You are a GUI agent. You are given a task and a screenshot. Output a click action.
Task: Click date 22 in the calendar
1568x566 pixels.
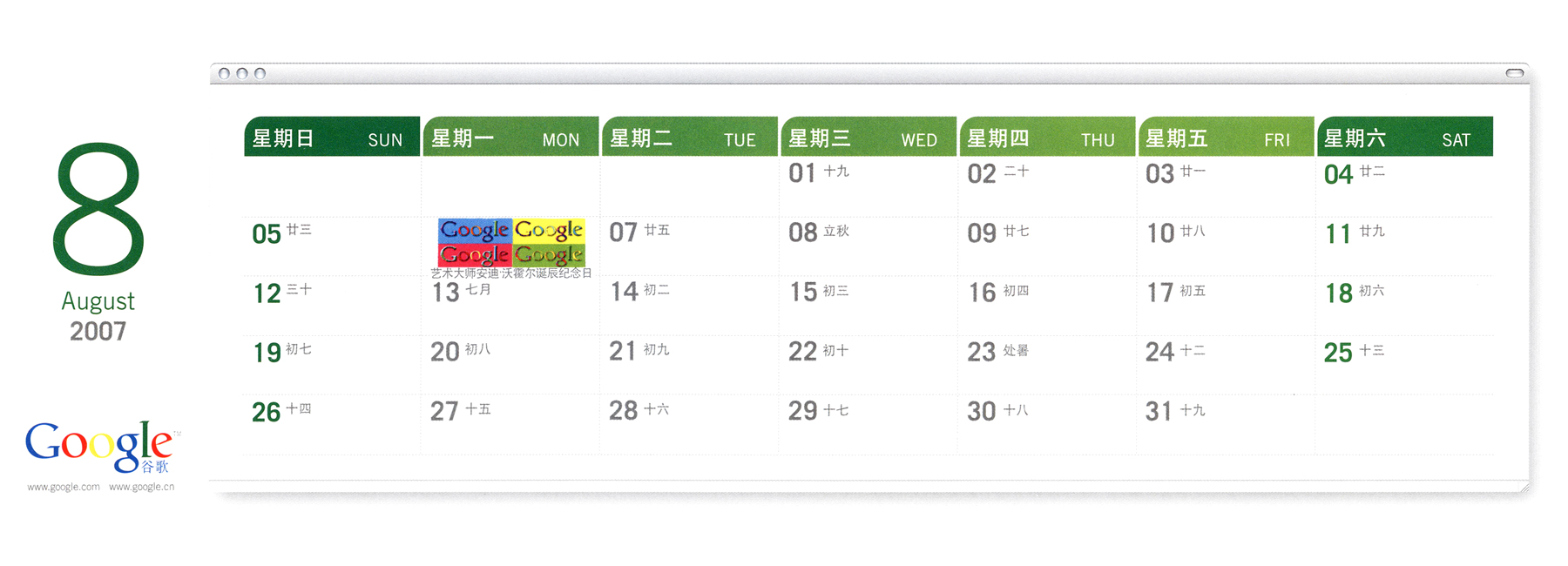(803, 352)
